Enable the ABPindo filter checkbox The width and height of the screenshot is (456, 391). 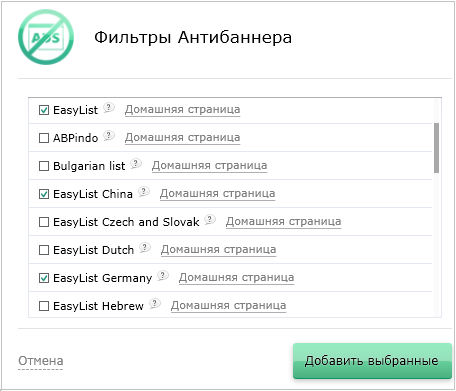click(x=44, y=138)
